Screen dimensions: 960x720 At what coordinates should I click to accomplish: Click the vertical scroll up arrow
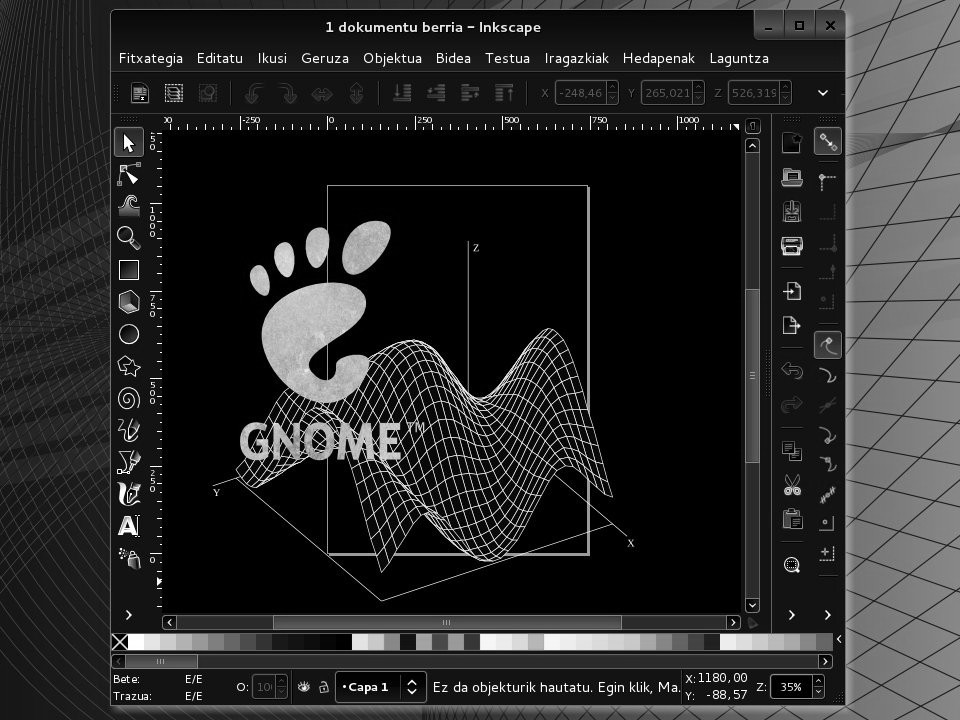coord(752,146)
